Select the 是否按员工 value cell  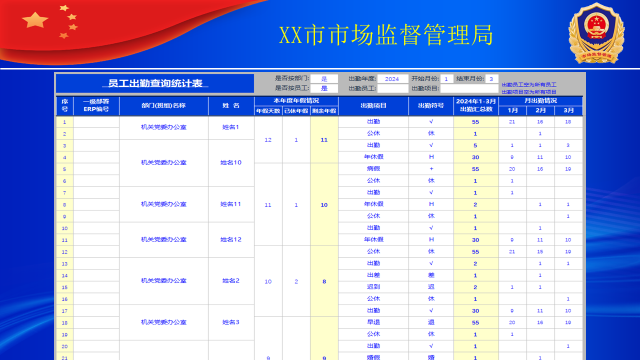[x=324, y=88]
